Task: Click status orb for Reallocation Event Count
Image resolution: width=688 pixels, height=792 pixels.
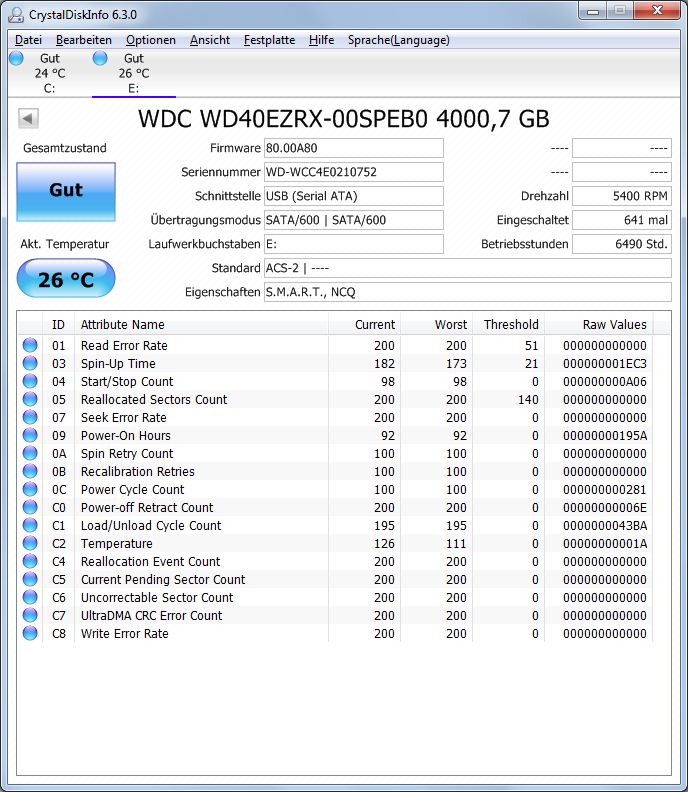Action: (30, 561)
